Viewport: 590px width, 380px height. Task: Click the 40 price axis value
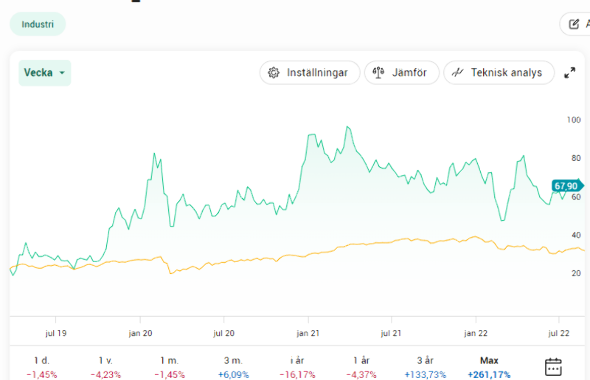pos(576,235)
